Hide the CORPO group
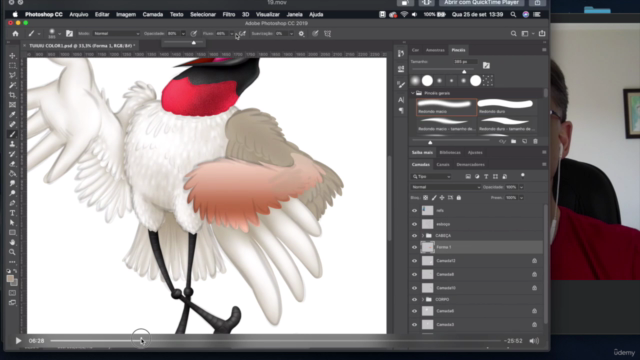The image size is (640, 360). tap(414, 300)
